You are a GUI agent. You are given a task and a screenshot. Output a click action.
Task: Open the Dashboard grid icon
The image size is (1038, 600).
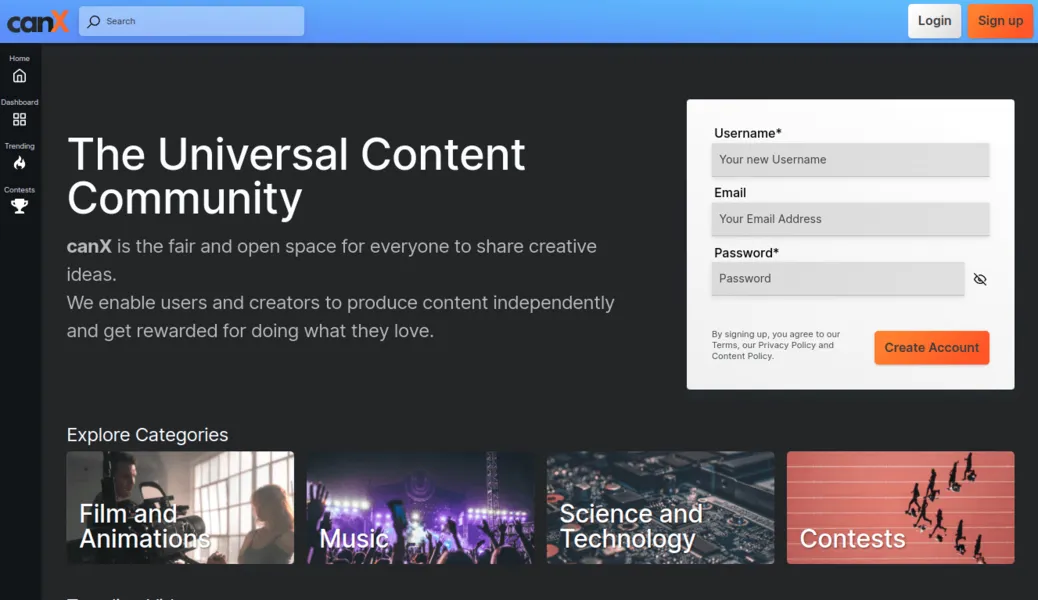[x=19, y=119]
